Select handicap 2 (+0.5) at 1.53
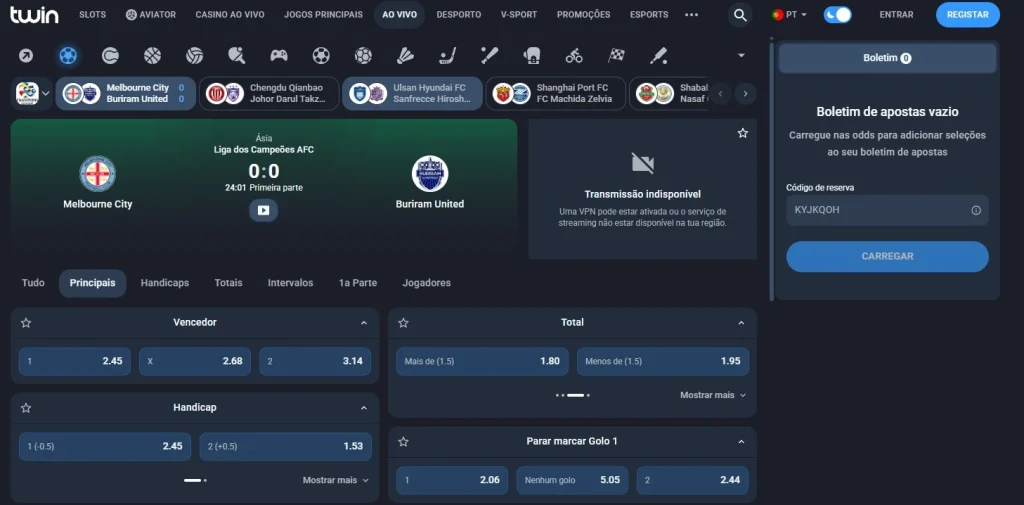1024x505 pixels. click(x=285, y=446)
